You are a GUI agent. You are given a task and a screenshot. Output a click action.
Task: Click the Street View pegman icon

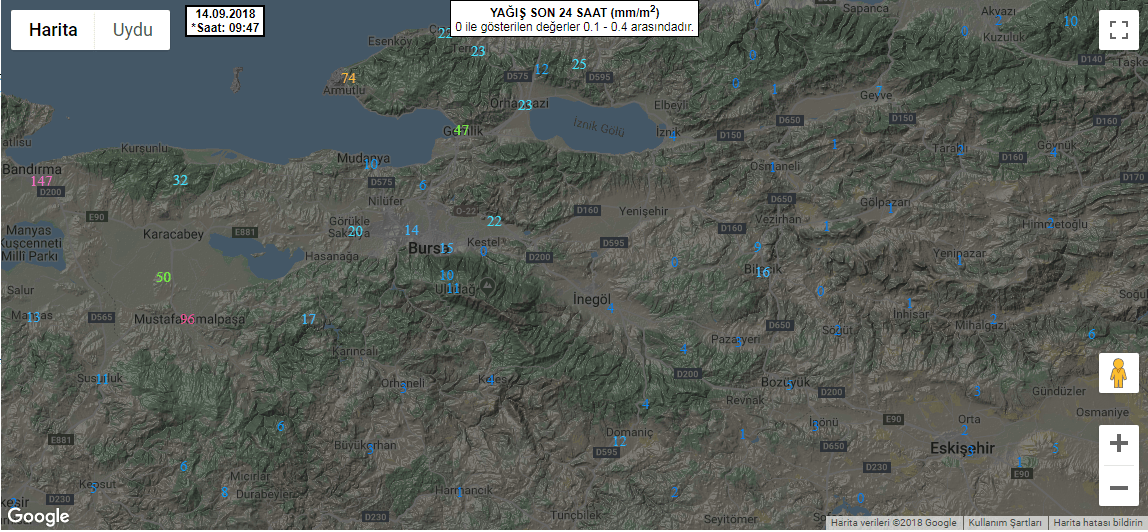click(1118, 374)
